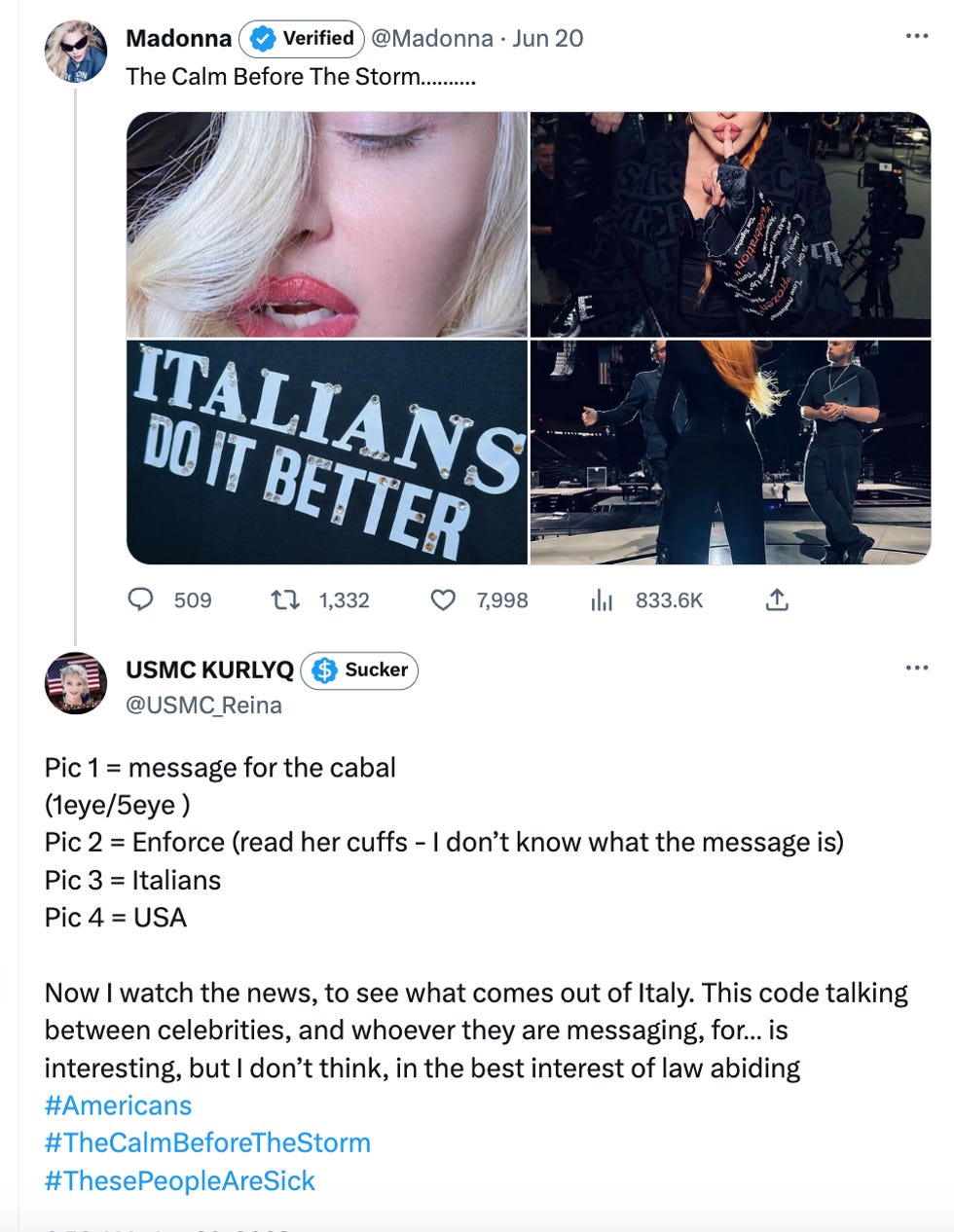The height and width of the screenshot is (1232, 954).
Task: Click the #Americans hashtag
Action: pyautogui.click(x=117, y=1105)
